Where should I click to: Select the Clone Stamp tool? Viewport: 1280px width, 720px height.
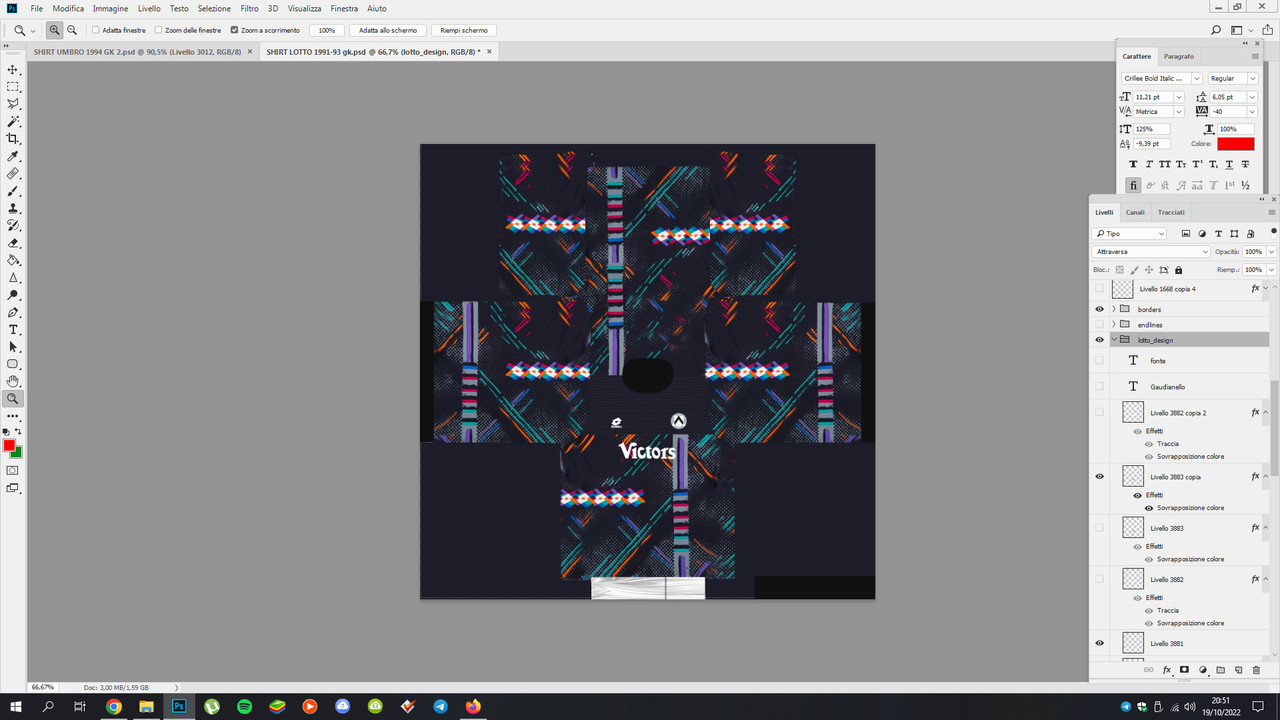pyautogui.click(x=13, y=208)
